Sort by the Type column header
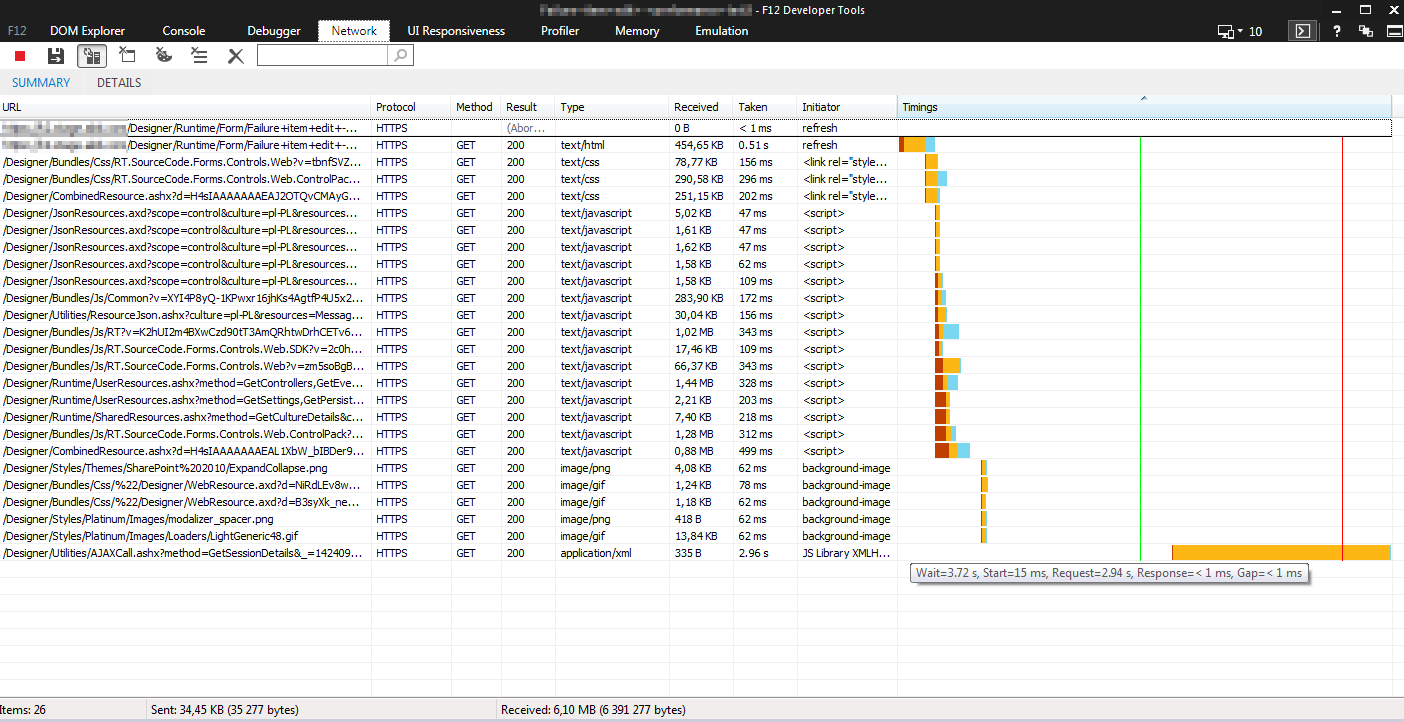The width and height of the screenshot is (1404, 722). click(x=612, y=107)
